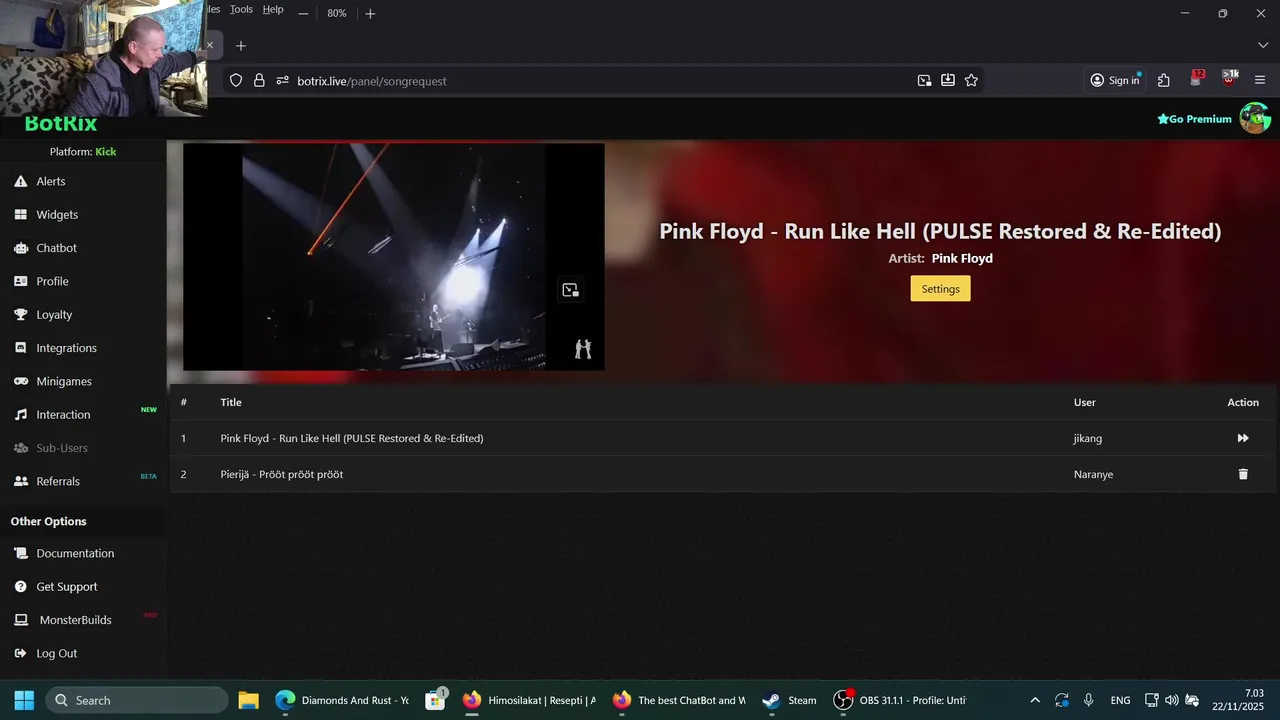Click the Interaction music note icon

(x=20, y=414)
